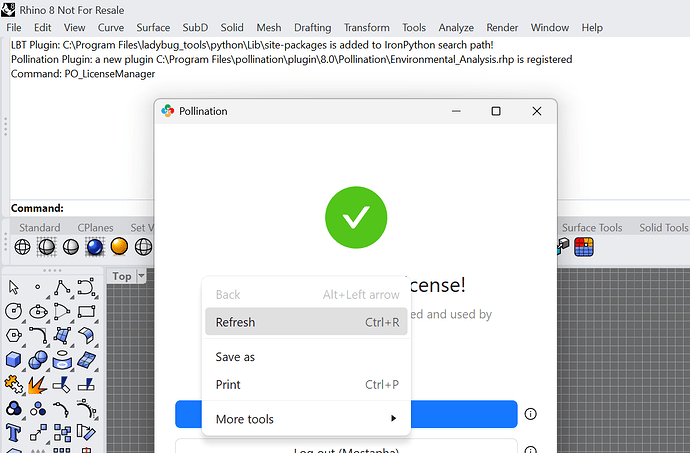Click the blue sphere Rendered viewport icon
Viewport: 690px width, 453px height.
tap(95, 247)
